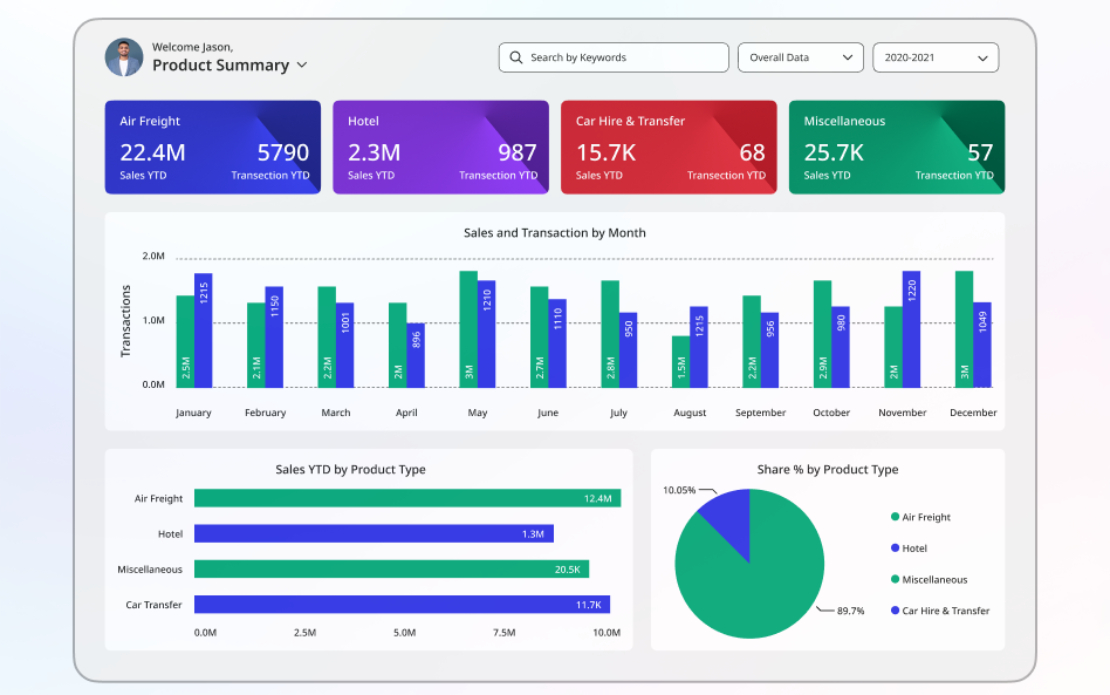Expand the Product Summary chevron
Screen dimensions: 1110x695
tap(302, 65)
